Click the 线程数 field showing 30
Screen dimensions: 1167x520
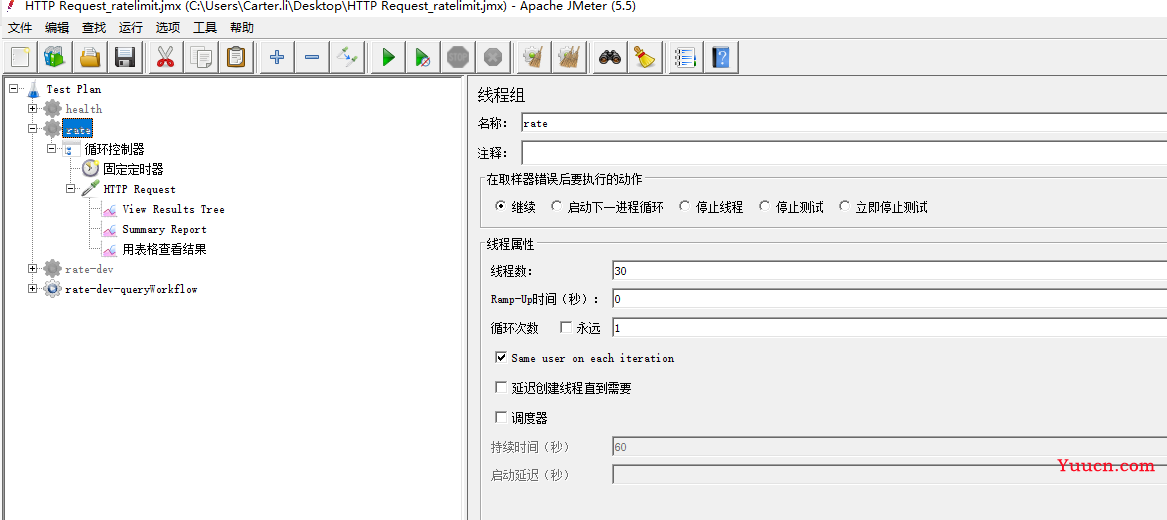(x=889, y=271)
